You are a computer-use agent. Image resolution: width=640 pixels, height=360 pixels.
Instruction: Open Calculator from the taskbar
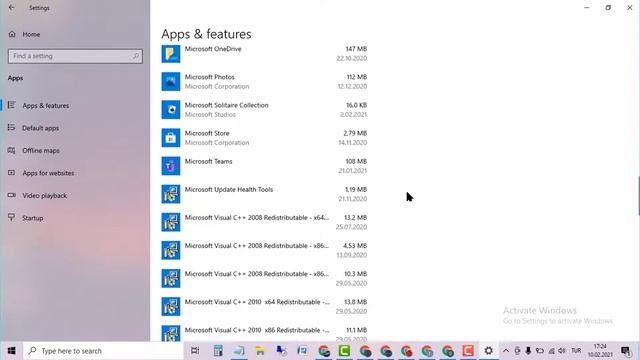(x=218, y=351)
